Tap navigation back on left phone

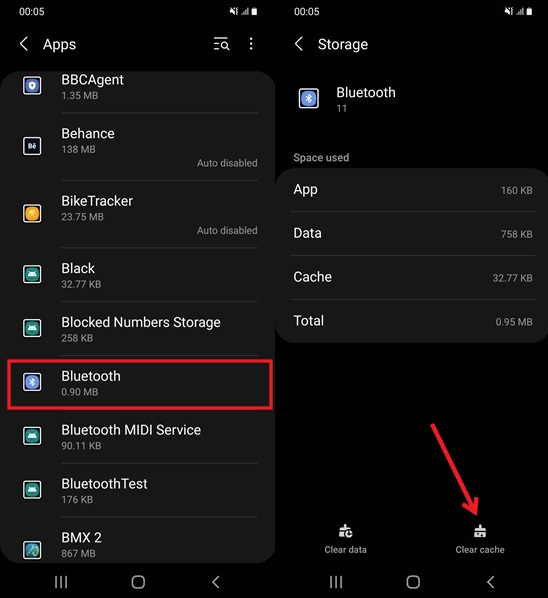[216, 582]
